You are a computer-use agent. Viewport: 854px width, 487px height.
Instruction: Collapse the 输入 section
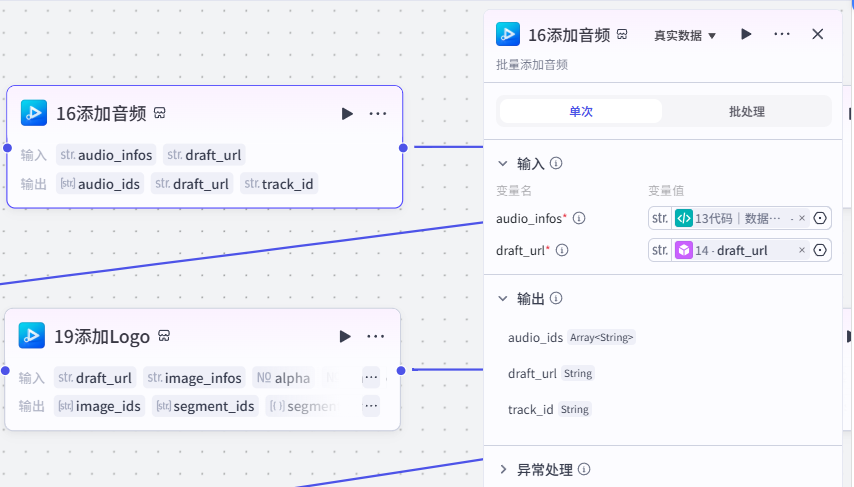click(x=503, y=163)
